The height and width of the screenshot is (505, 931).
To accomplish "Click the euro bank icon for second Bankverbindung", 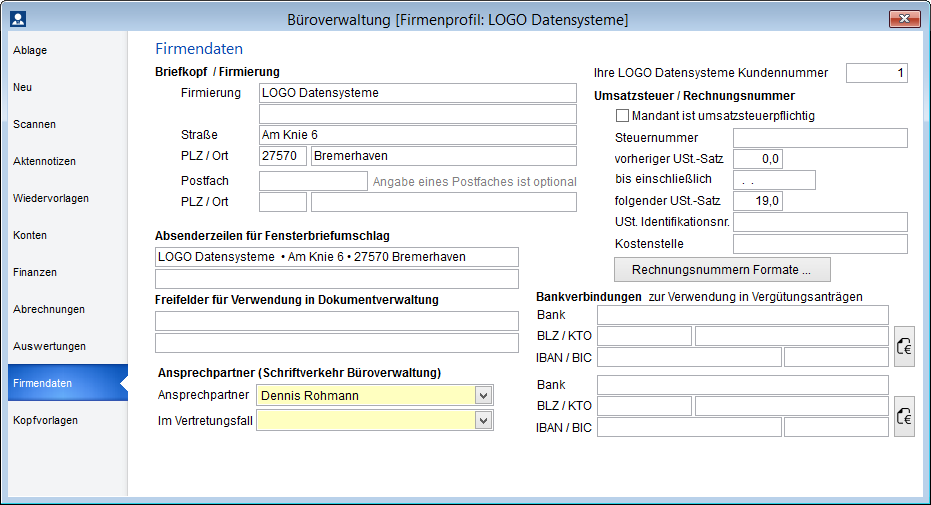I will pos(904,417).
